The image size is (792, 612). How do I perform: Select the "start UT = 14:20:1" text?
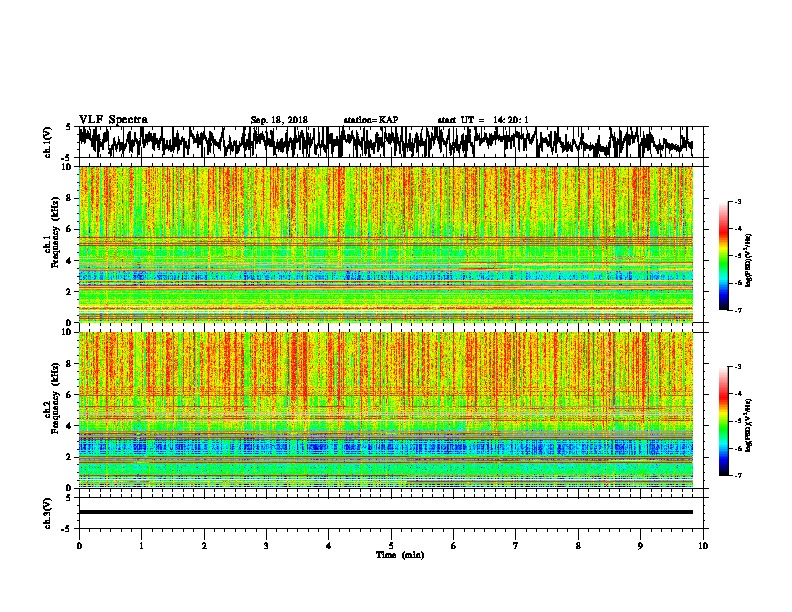tap(483, 120)
